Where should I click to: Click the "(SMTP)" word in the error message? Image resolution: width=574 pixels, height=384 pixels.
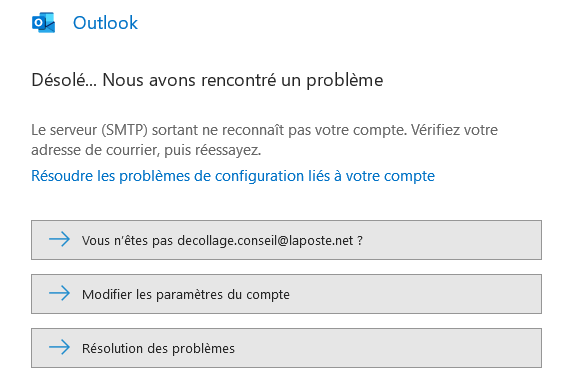(x=124, y=130)
